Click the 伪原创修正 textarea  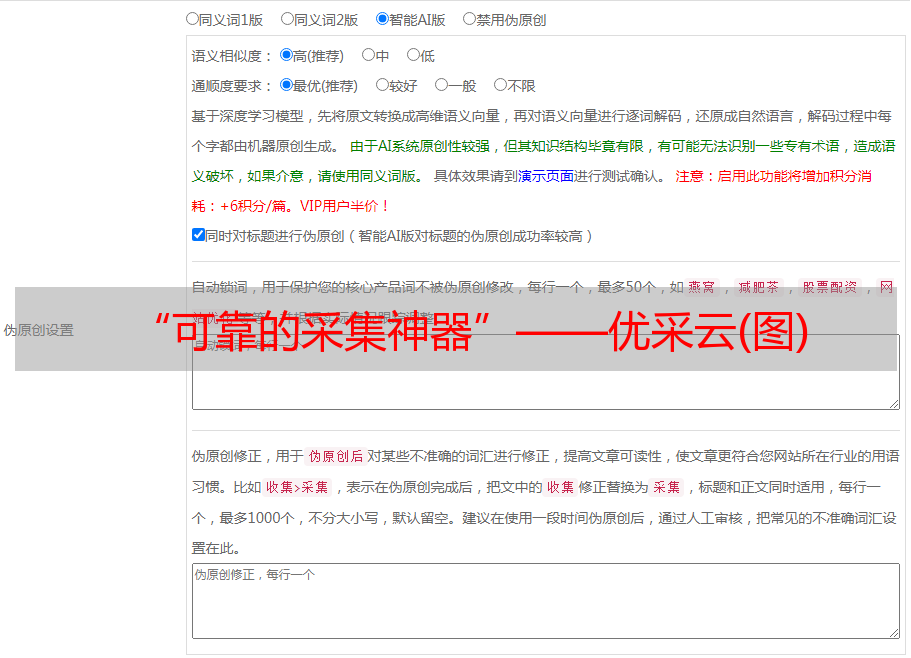(x=546, y=601)
